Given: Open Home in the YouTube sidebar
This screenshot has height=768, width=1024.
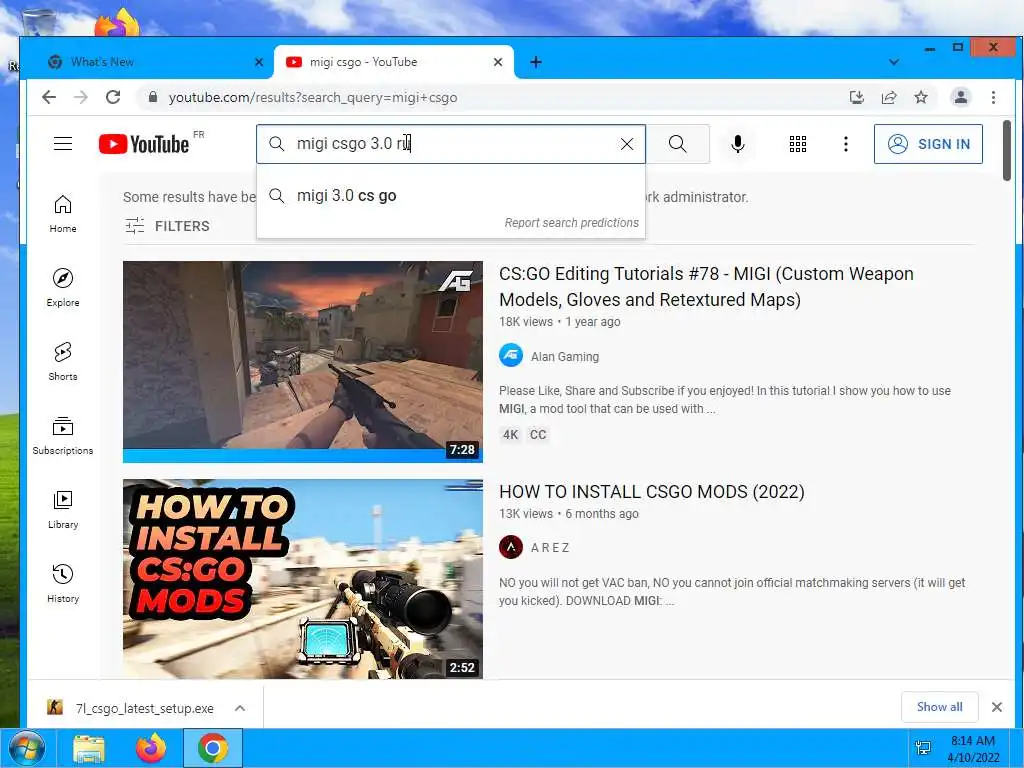Looking at the screenshot, I should pos(63,214).
